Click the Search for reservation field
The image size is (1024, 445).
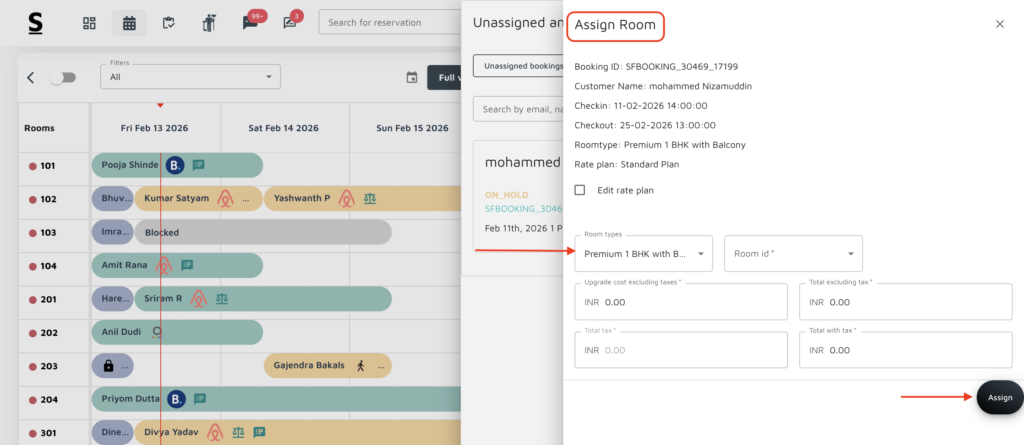[x=390, y=23]
